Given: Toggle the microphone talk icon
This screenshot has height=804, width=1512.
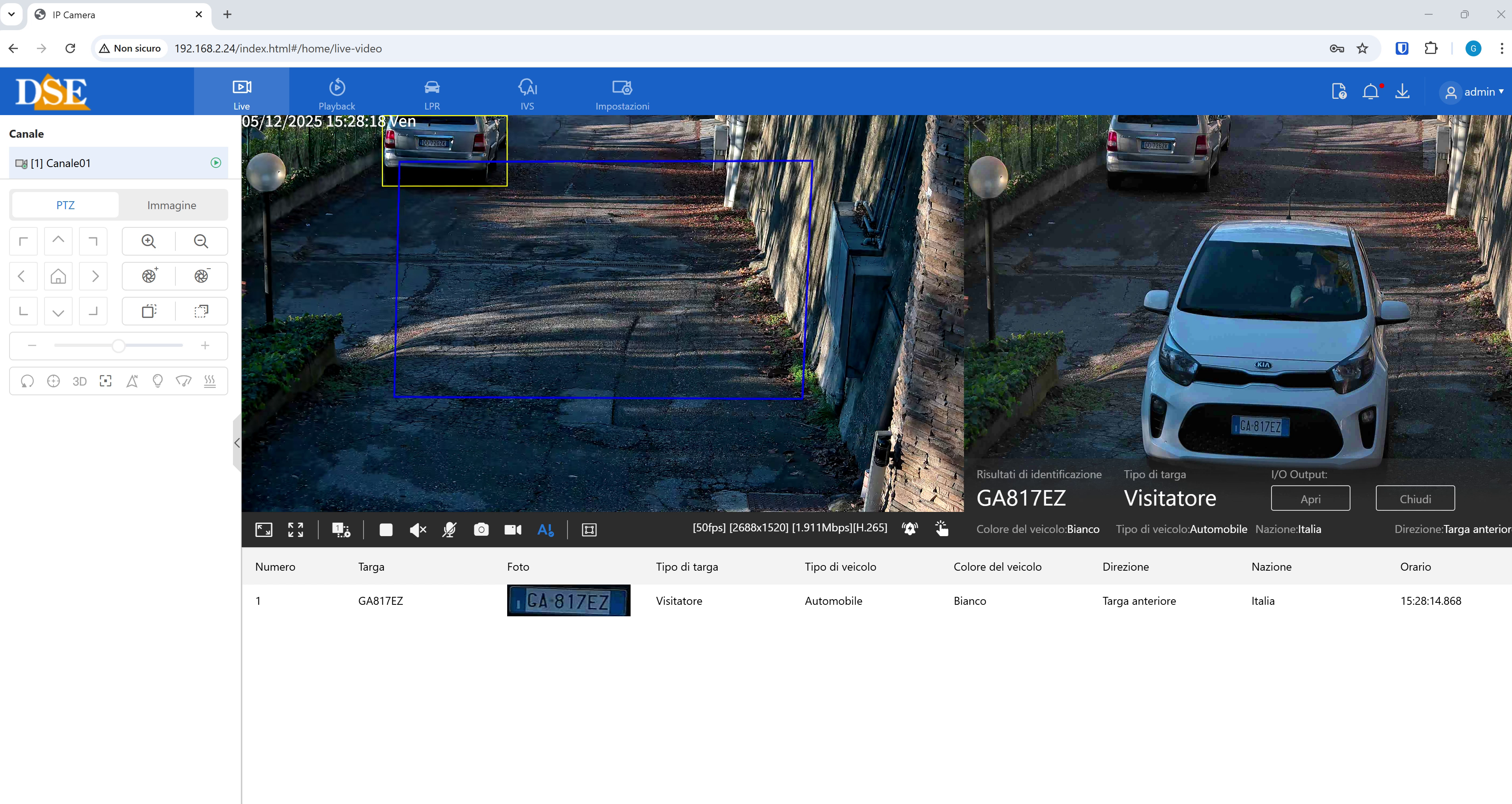Looking at the screenshot, I should point(449,530).
